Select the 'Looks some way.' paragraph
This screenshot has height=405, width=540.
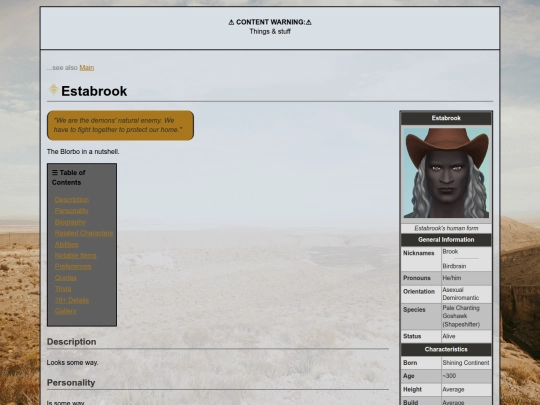click(x=72, y=363)
